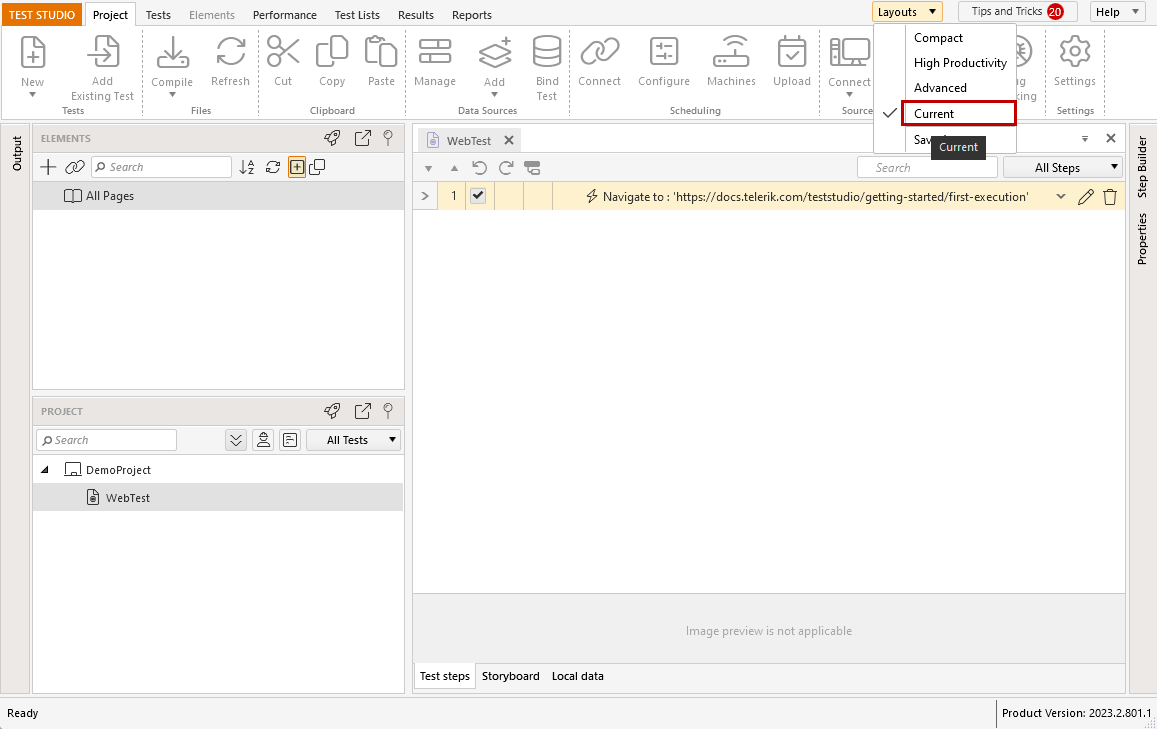Open Tips and Tricks
This screenshot has width=1157, height=729.
point(1018,12)
